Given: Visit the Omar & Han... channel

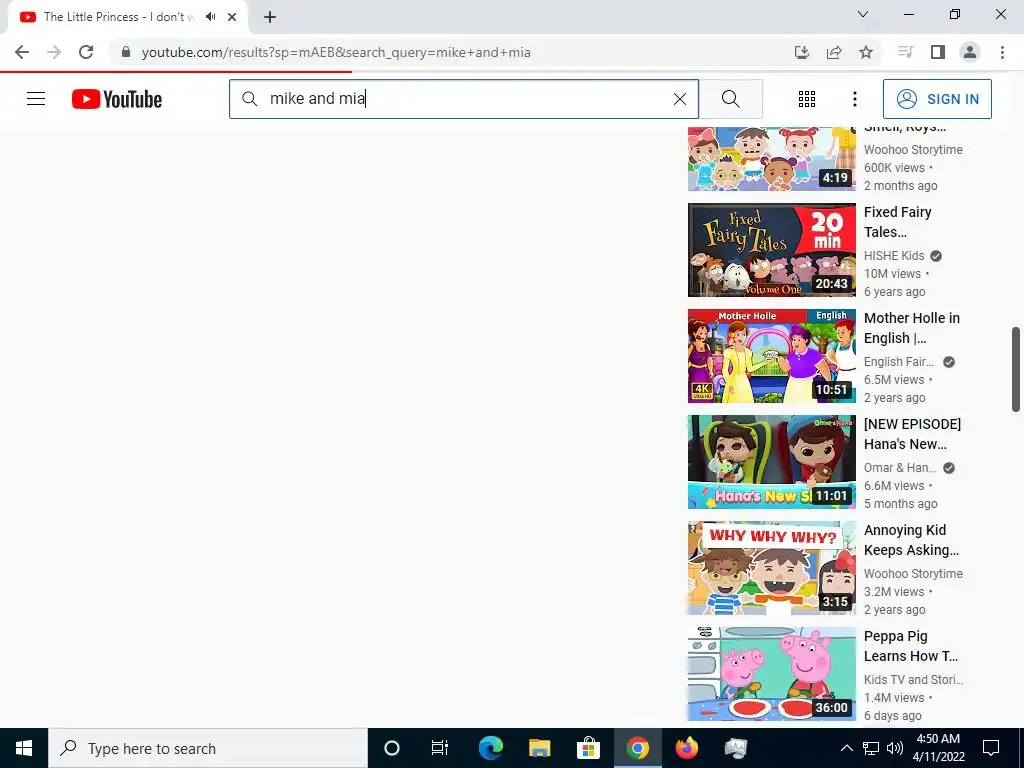Looking at the screenshot, I should point(900,468).
